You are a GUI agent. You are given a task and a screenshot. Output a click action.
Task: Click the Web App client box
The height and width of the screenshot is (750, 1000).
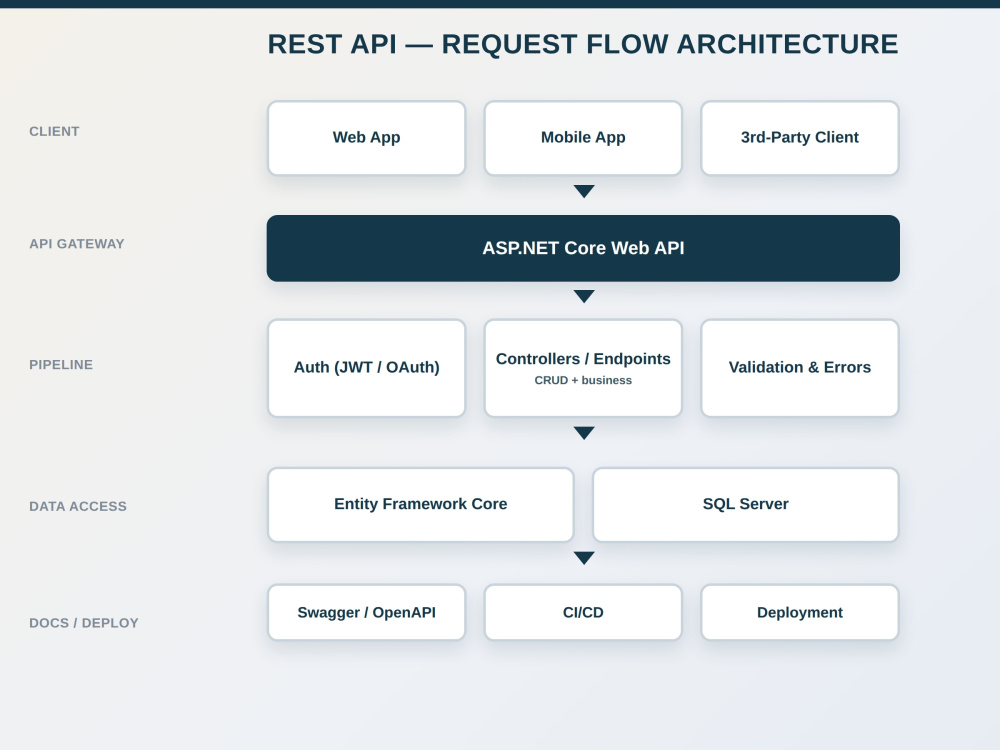point(367,138)
